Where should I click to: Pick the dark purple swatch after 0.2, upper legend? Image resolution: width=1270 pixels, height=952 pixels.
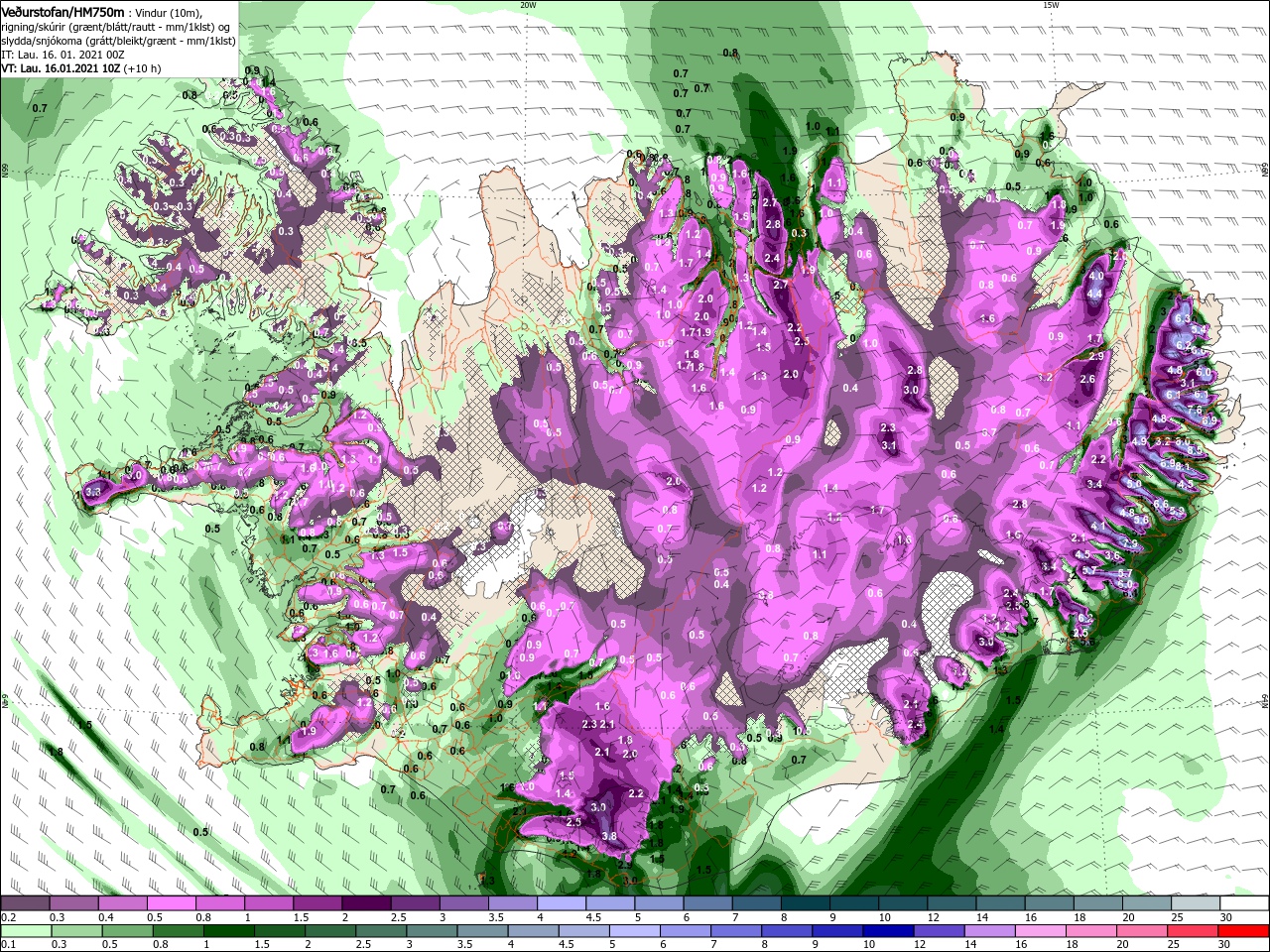coord(25,903)
